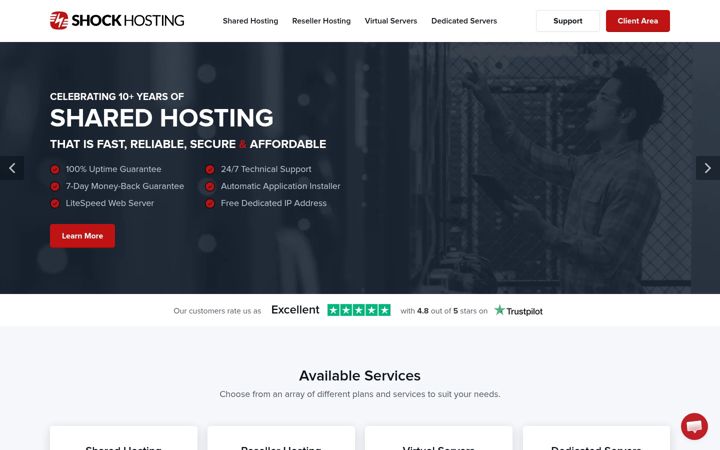The image size is (720, 450).
Task: Click the "100% Uptime Guarantee" text
Action: pyautogui.click(x=113, y=169)
